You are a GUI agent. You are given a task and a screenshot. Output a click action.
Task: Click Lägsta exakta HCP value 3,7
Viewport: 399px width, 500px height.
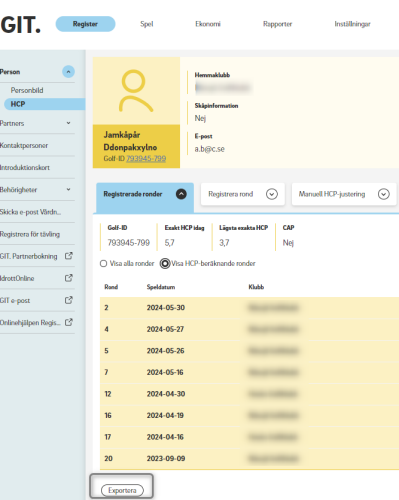[224, 243]
